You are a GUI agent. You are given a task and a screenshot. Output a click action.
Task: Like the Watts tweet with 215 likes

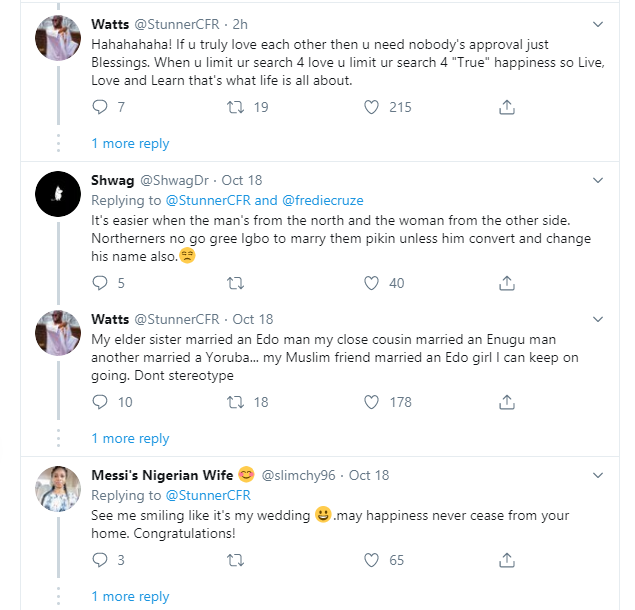pos(372,107)
